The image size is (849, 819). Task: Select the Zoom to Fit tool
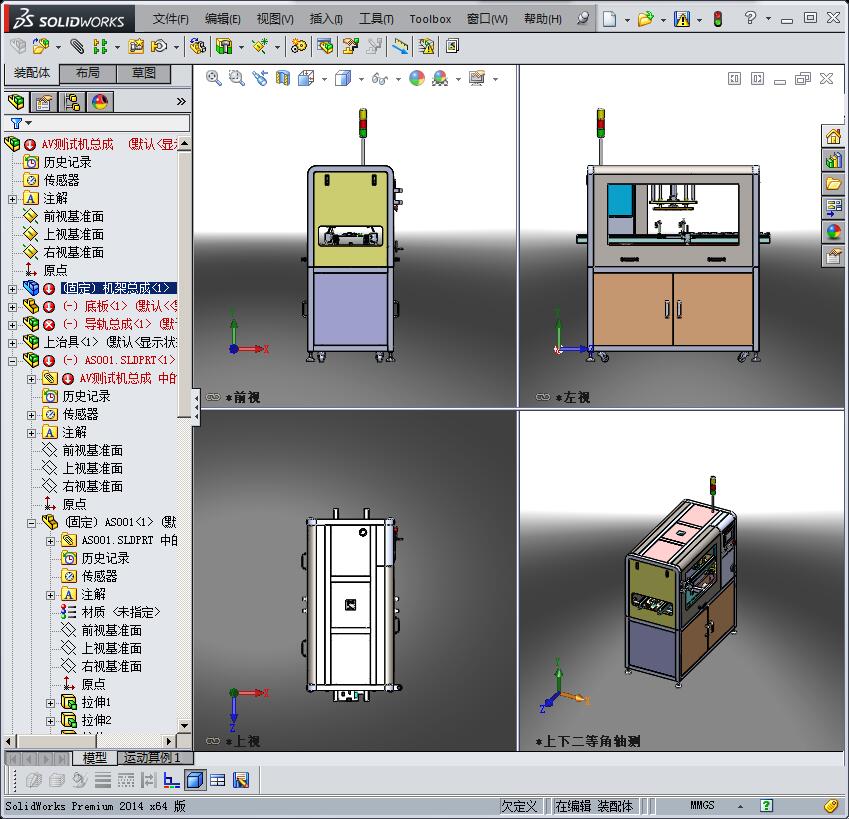coord(212,78)
